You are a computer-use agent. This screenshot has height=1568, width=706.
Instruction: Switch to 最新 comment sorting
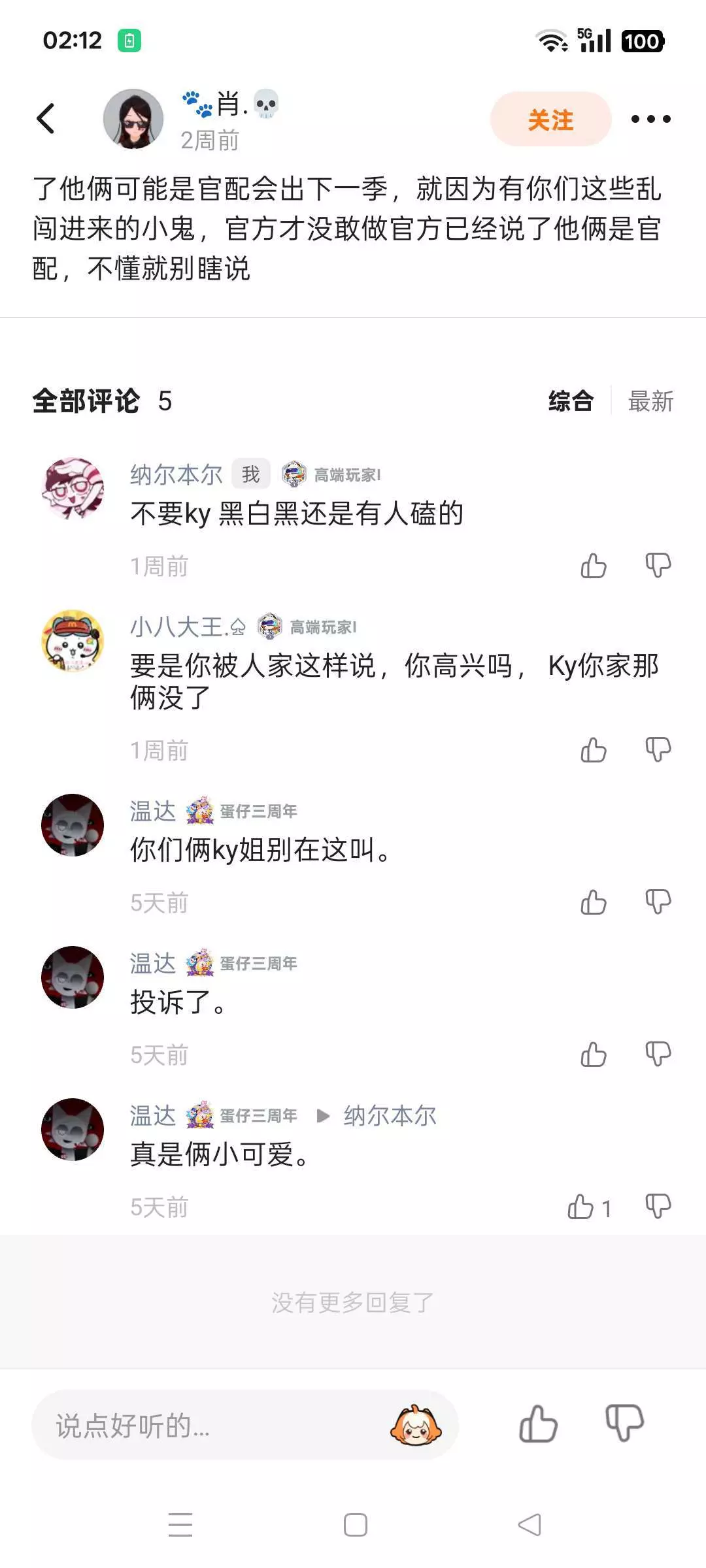pos(650,401)
